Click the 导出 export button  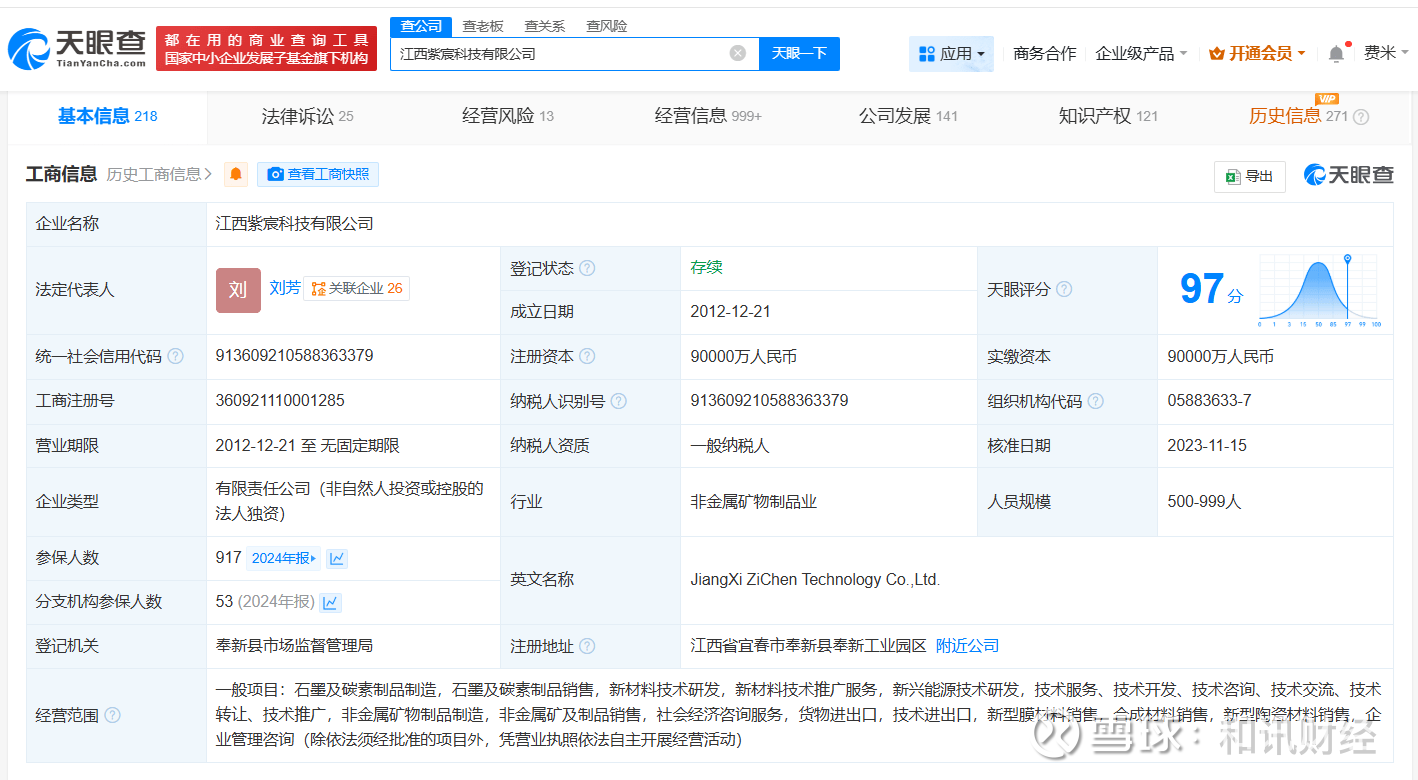coord(1250,176)
